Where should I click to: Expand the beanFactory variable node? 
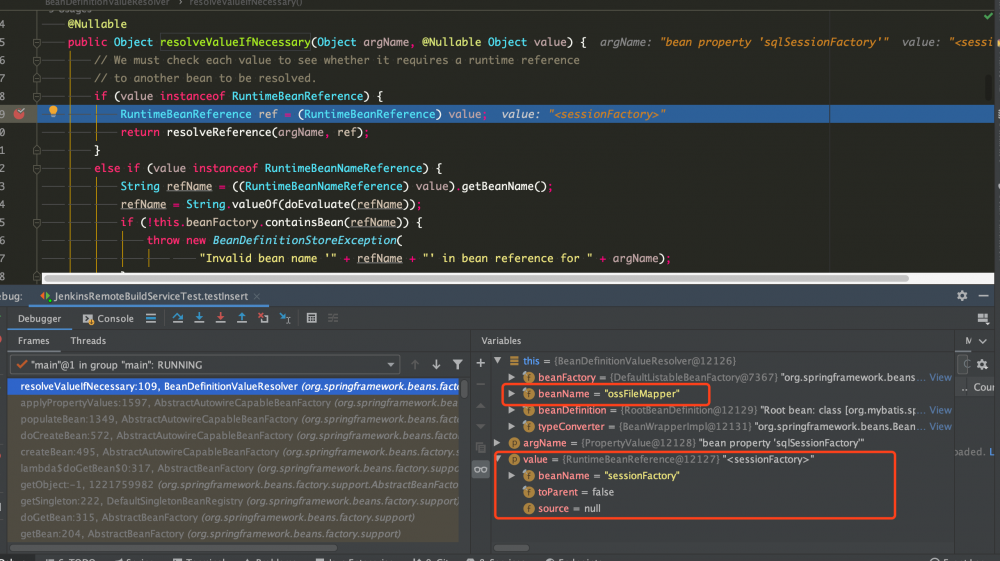click(x=513, y=378)
